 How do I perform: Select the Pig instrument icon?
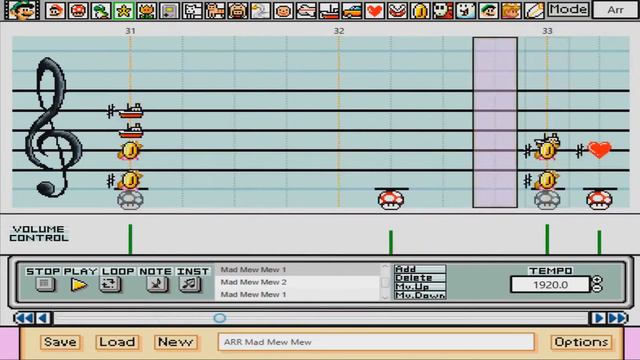238,10
